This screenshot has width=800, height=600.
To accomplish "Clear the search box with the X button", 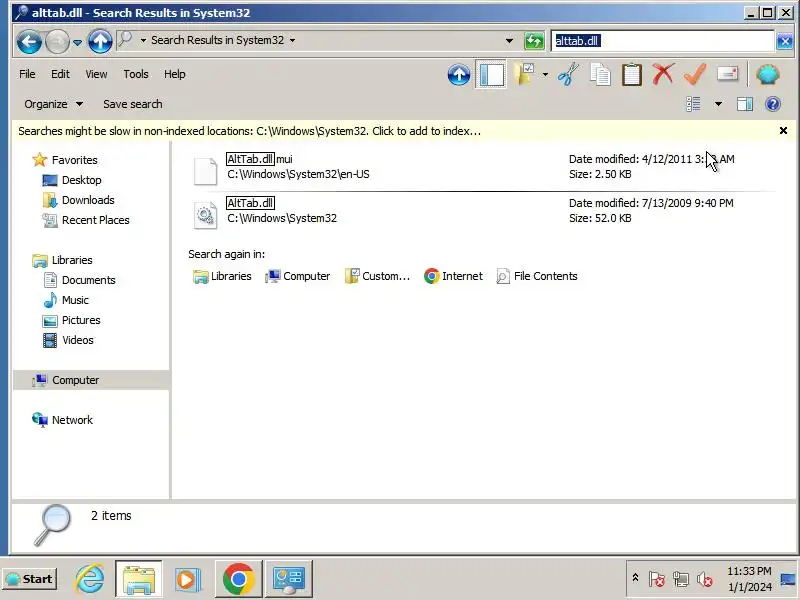I will (785, 41).
